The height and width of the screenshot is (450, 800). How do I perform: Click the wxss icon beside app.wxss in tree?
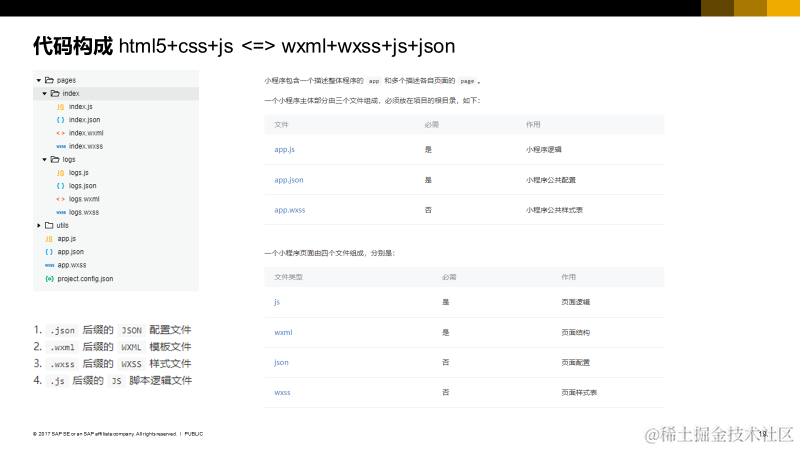pos(49,265)
